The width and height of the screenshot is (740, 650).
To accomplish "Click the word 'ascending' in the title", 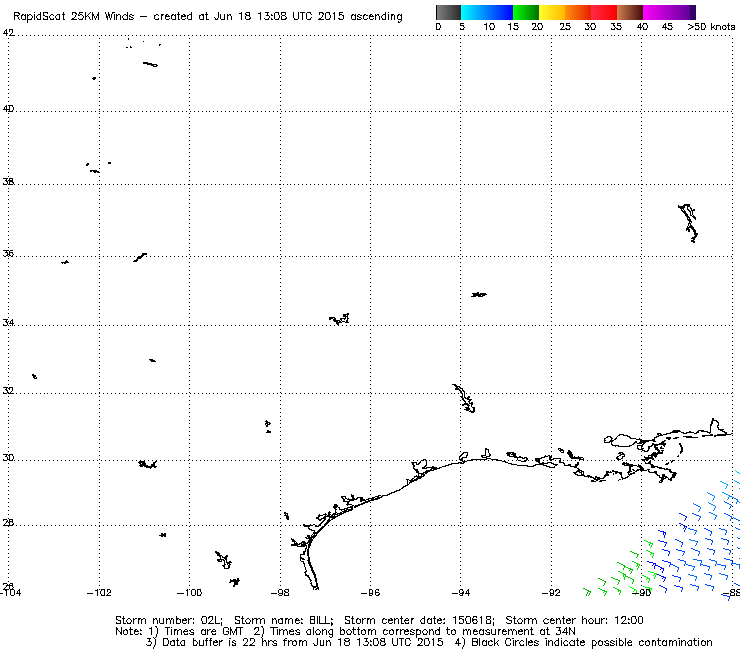I will 376,17.
